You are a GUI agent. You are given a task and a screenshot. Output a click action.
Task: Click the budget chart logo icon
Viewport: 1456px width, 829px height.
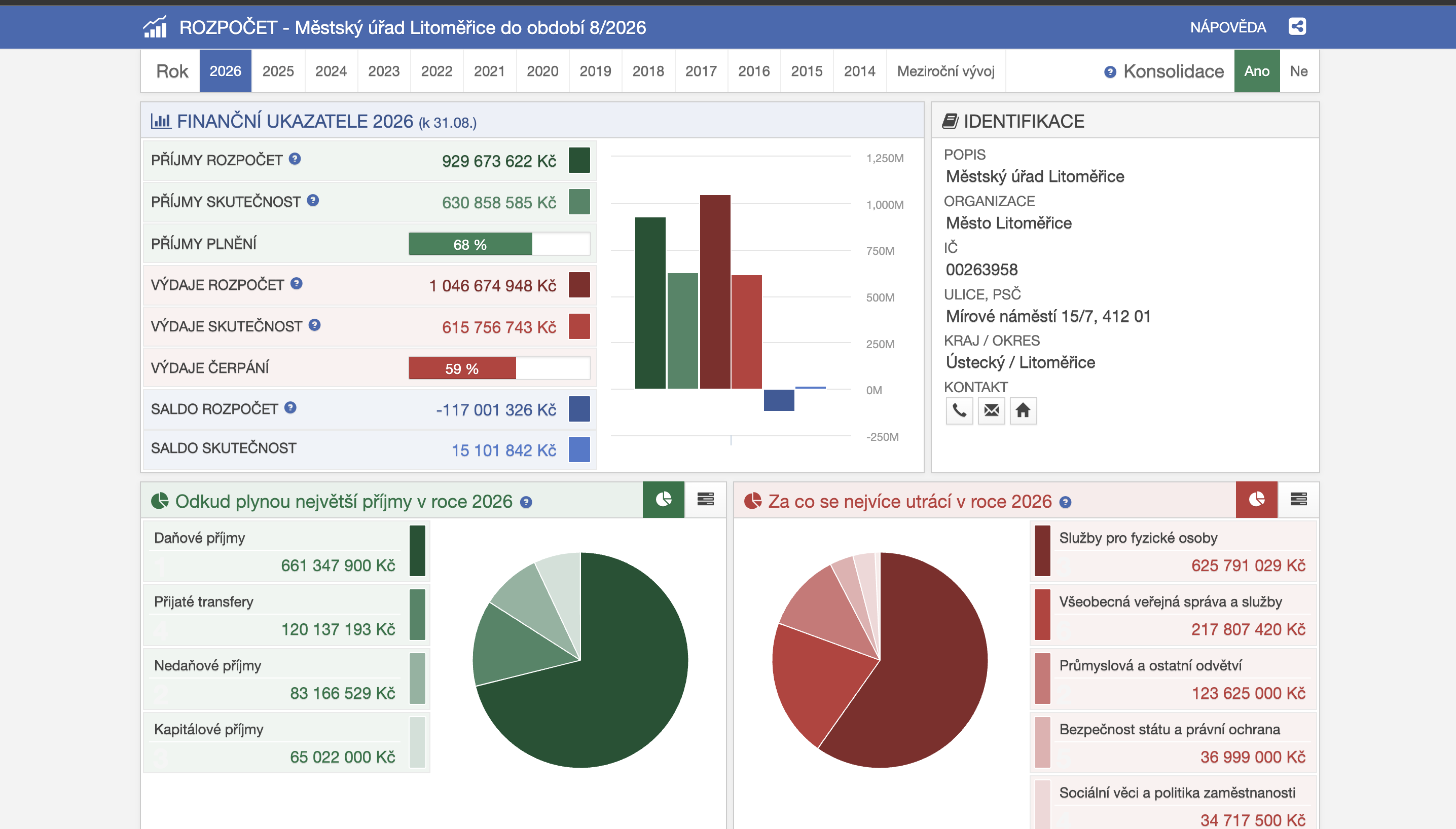(155, 27)
